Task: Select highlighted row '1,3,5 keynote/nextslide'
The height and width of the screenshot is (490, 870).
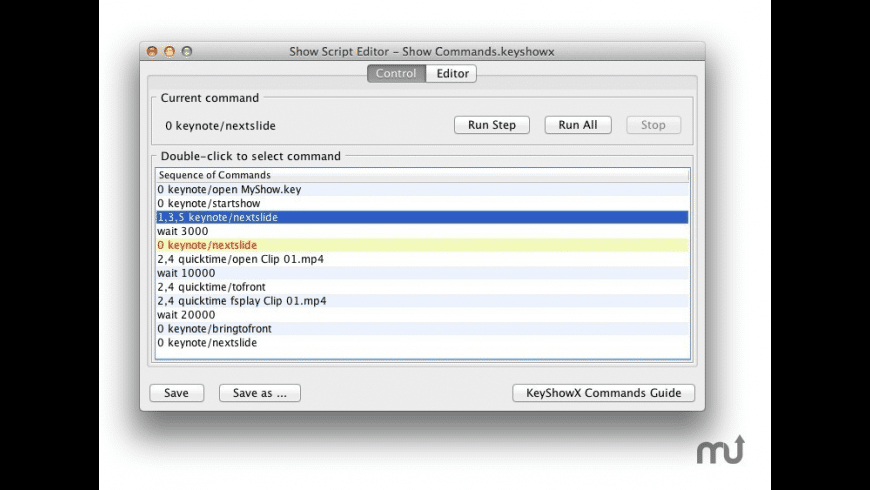Action: pyautogui.click(x=422, y=217)
